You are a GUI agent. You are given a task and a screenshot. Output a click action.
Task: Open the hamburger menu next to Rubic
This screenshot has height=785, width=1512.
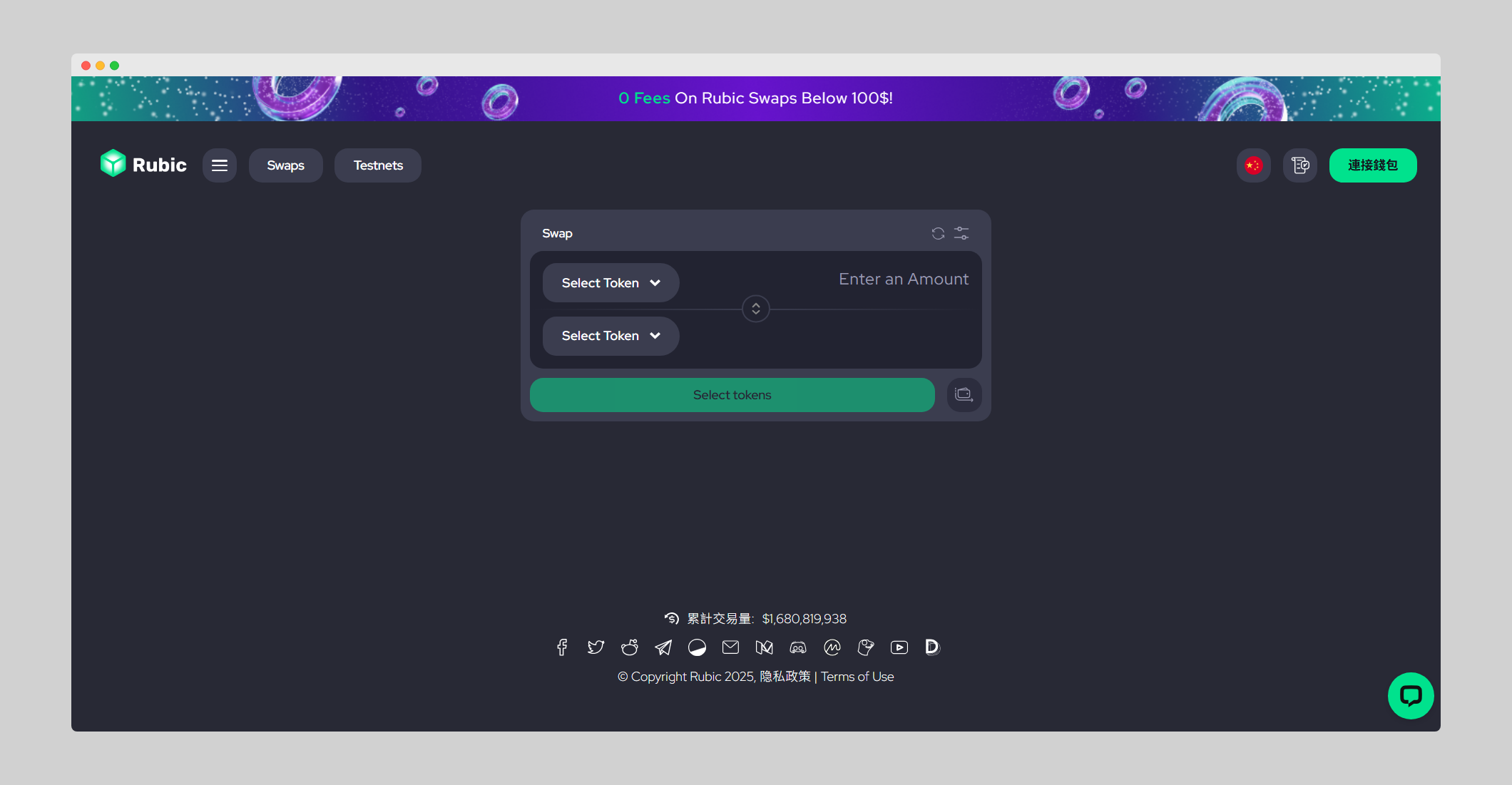[x=220, y=165]
